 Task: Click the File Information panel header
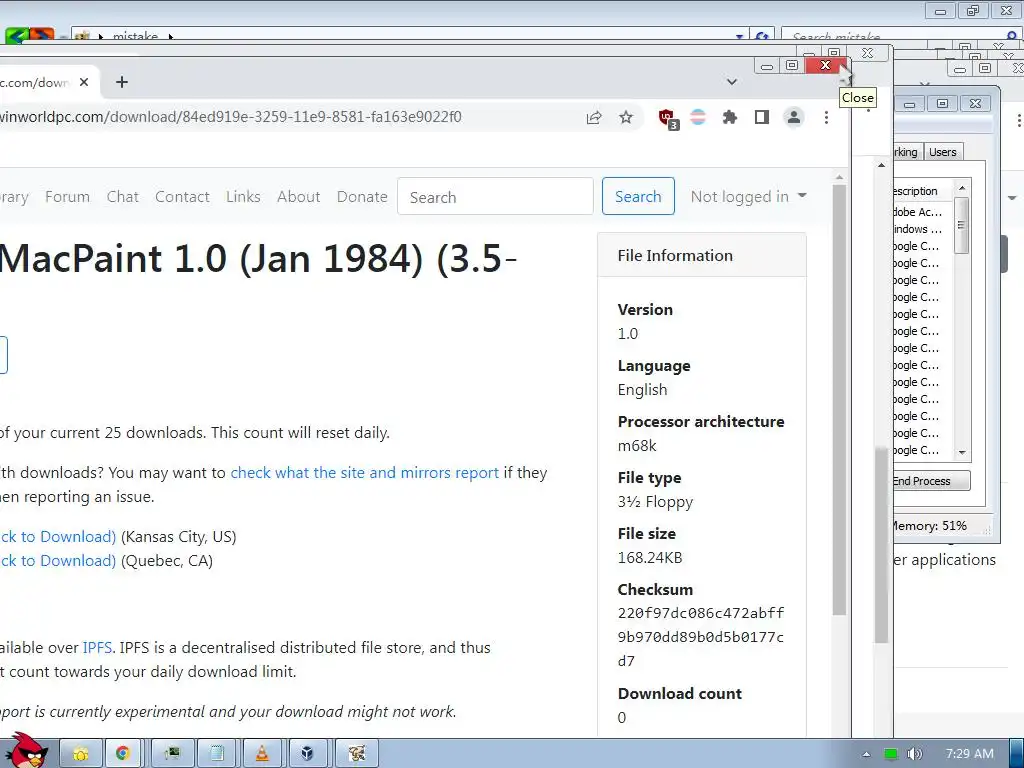coord(702,255)
